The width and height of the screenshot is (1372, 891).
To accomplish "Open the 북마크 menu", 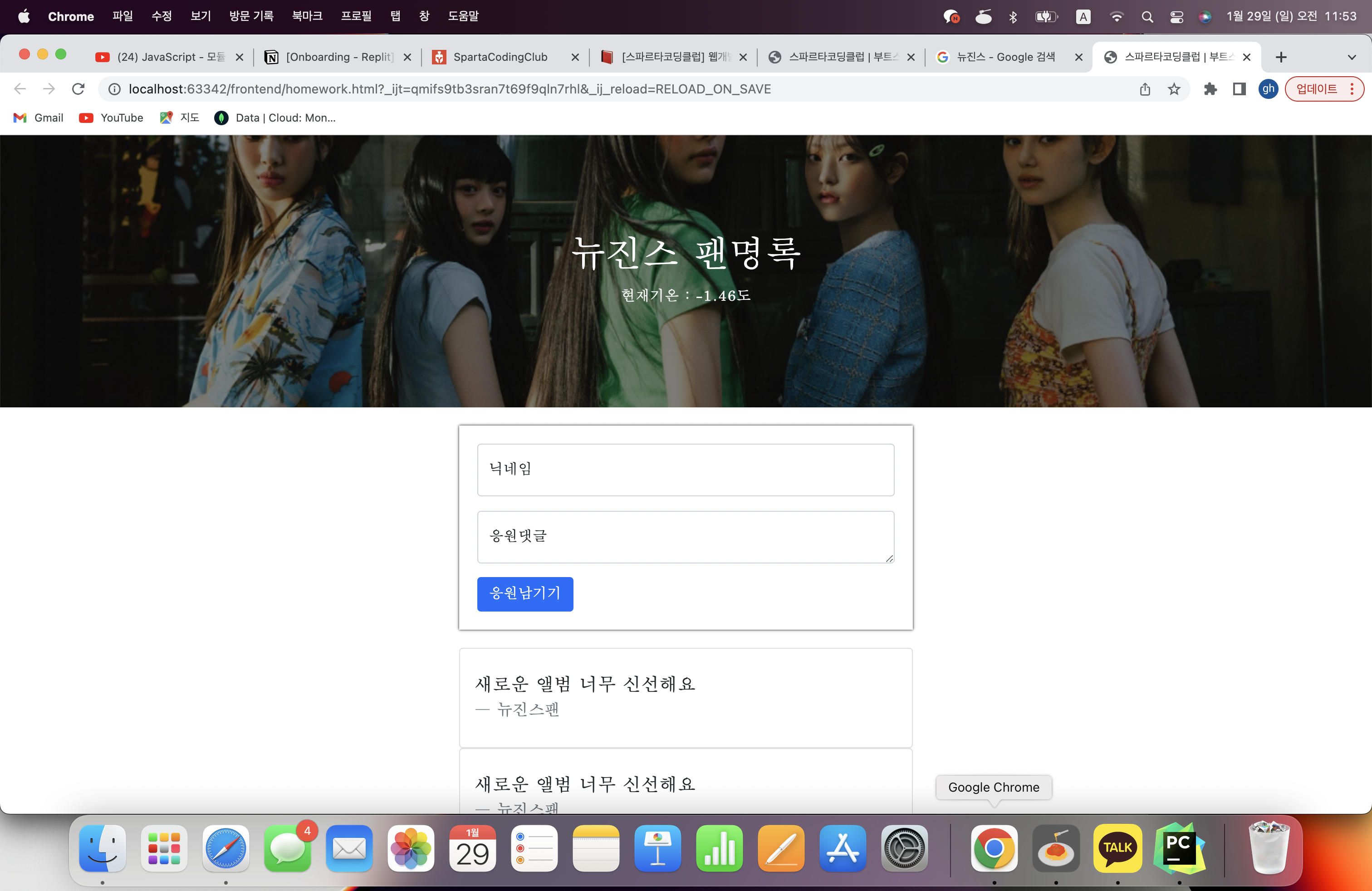I will [x=307, y=16].
